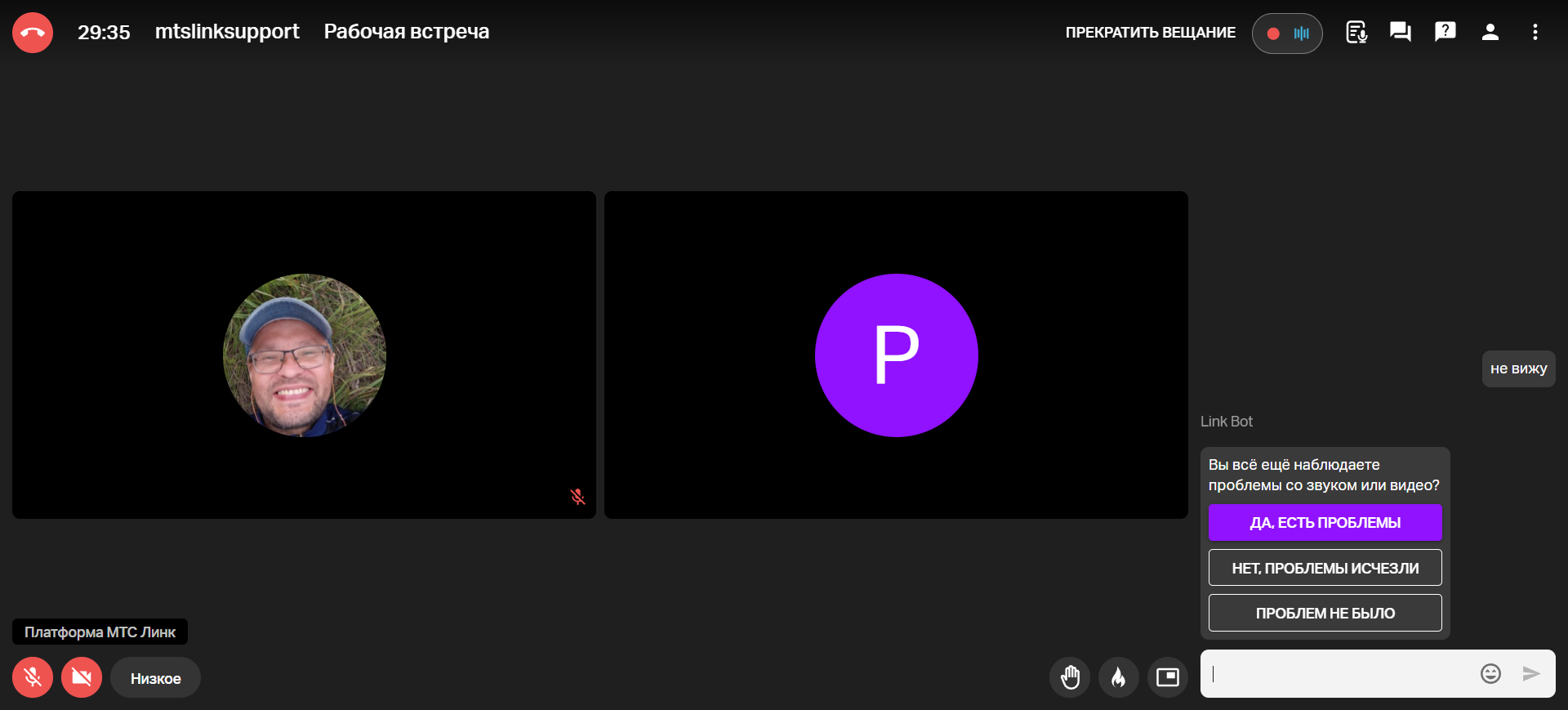Select the participant tile with purple P avatar
The height and width of the screenshot is (710, 1568).
point(896,355)
